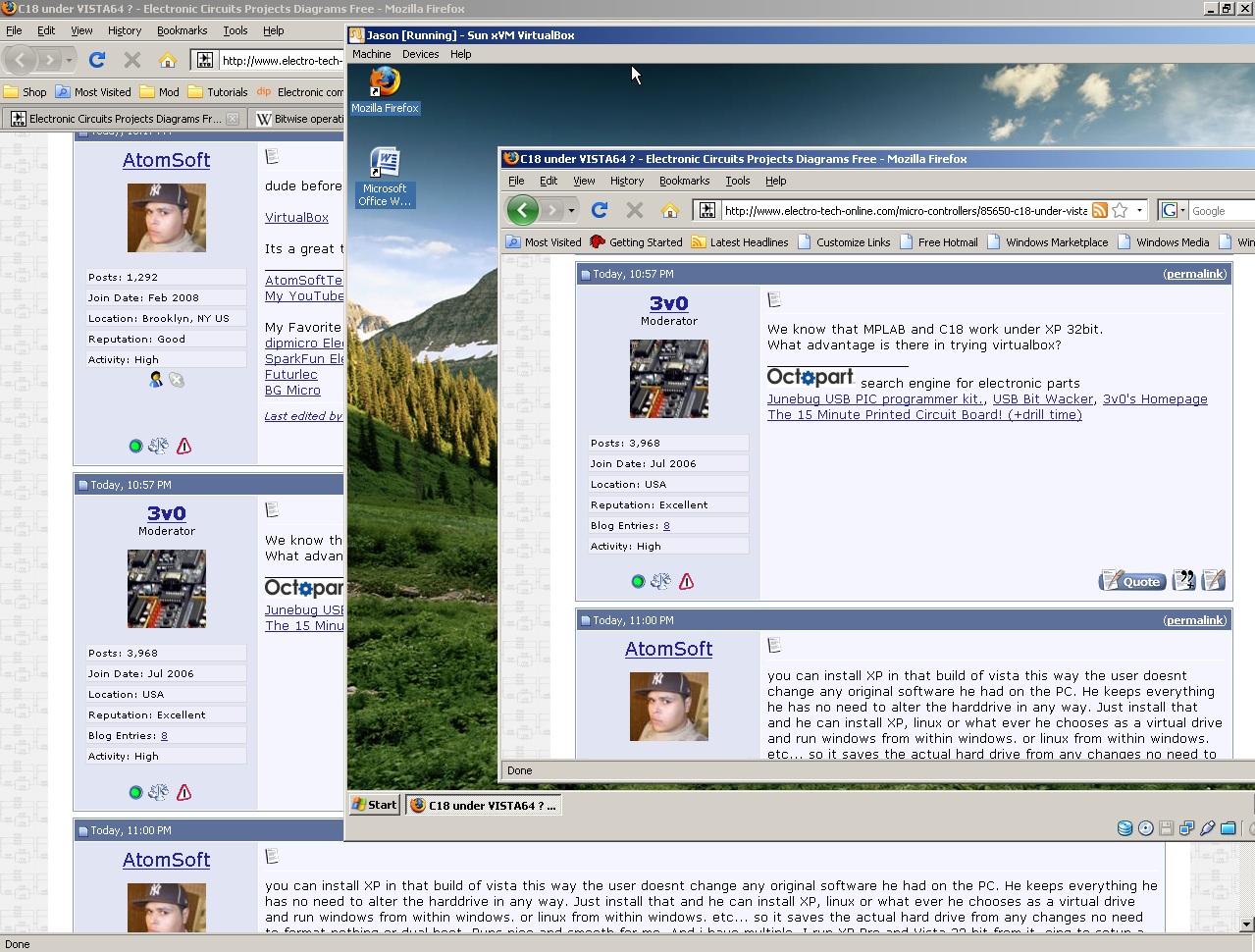Open the Mod bookmarks folder in outer Firefox

[160, 92]
